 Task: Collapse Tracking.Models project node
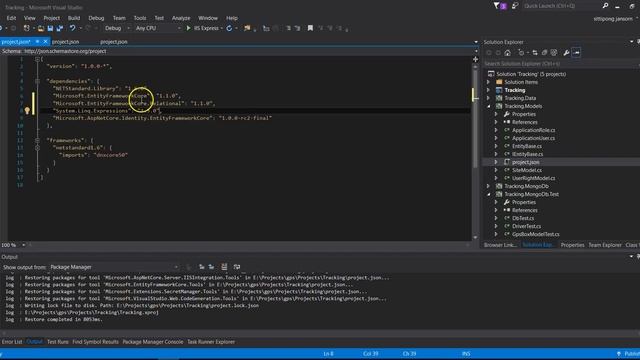[489, 106]
